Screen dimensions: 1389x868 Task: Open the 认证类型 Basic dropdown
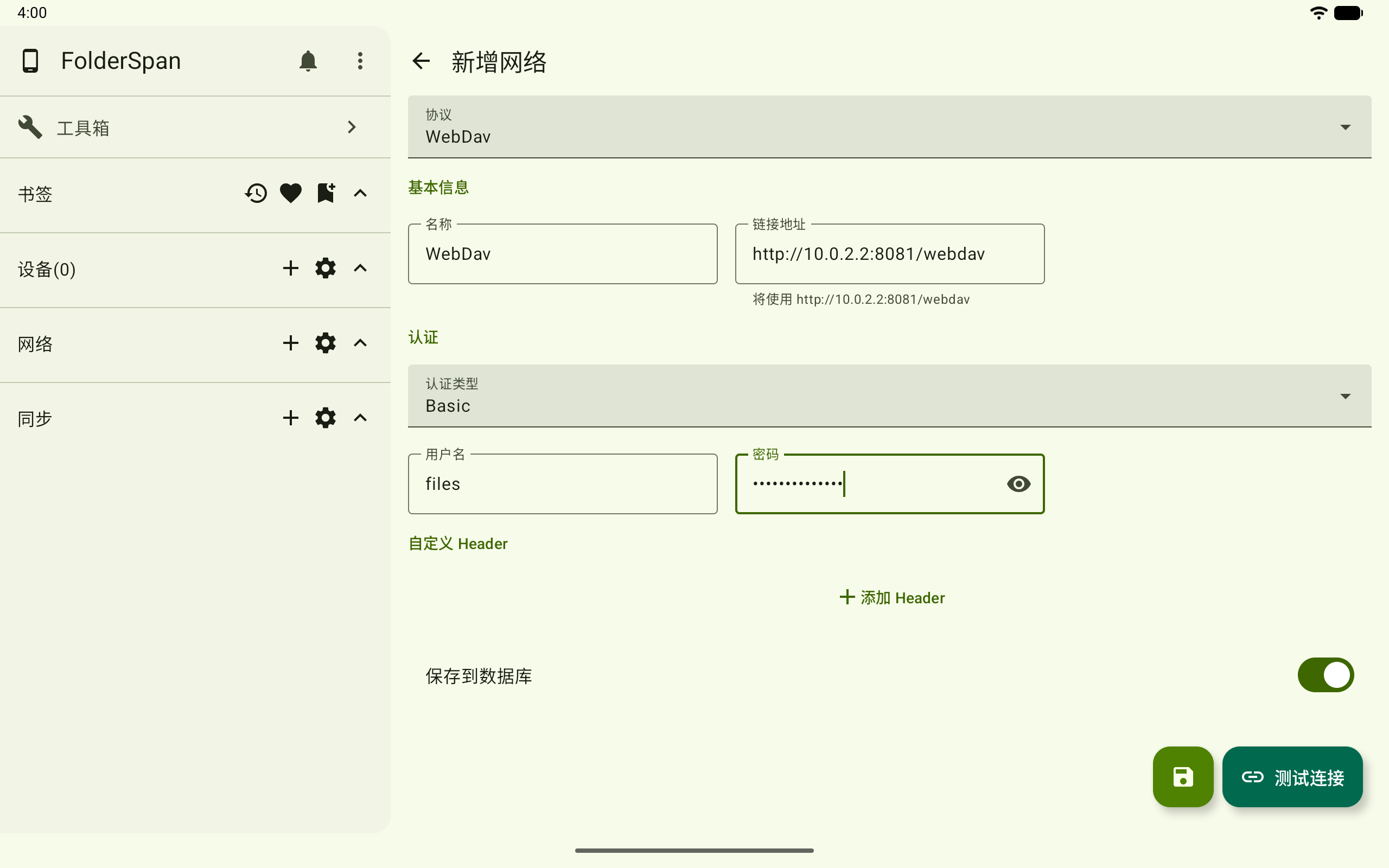(x=890, y=396)
